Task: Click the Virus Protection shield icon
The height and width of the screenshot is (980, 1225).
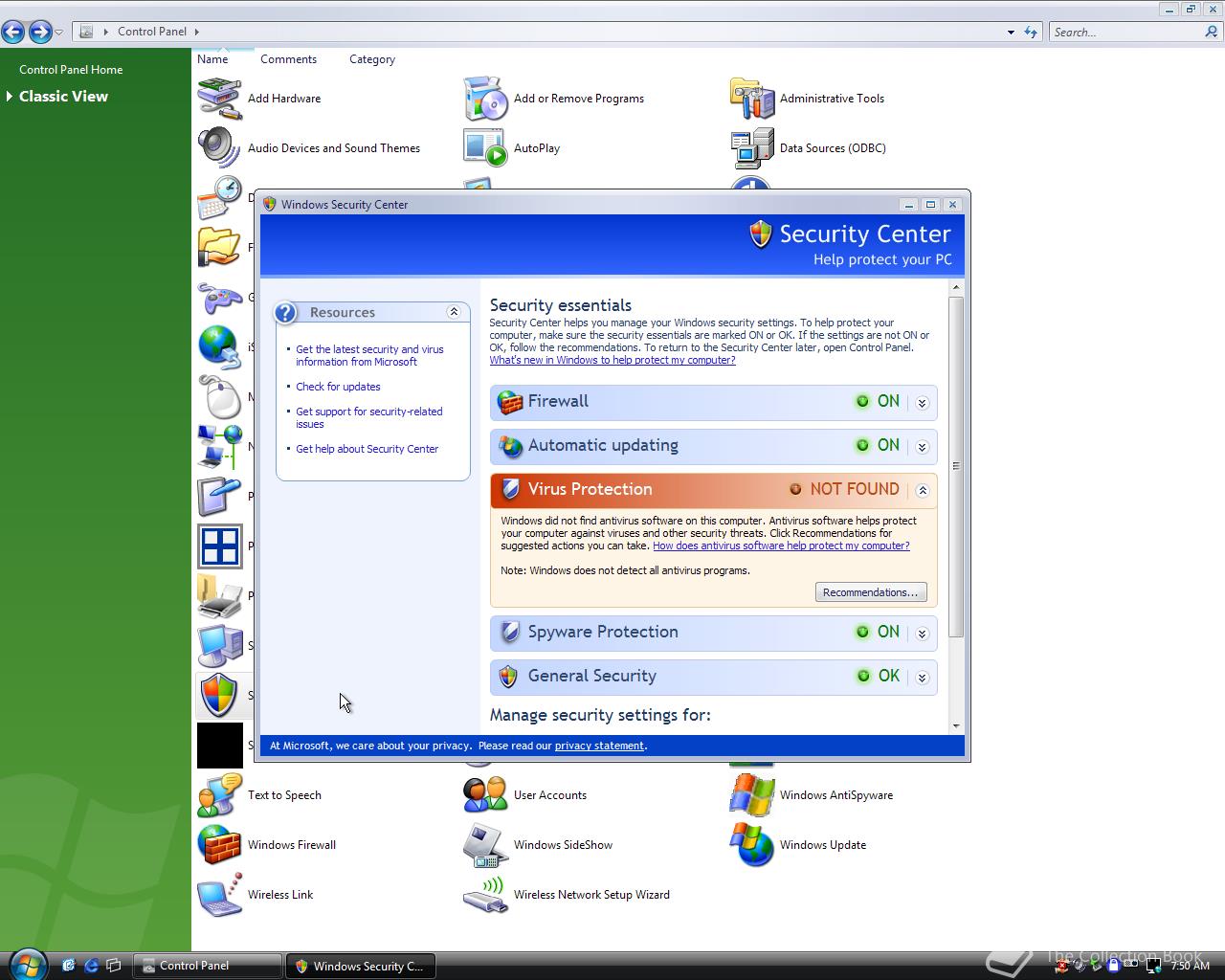Action: 510,490
